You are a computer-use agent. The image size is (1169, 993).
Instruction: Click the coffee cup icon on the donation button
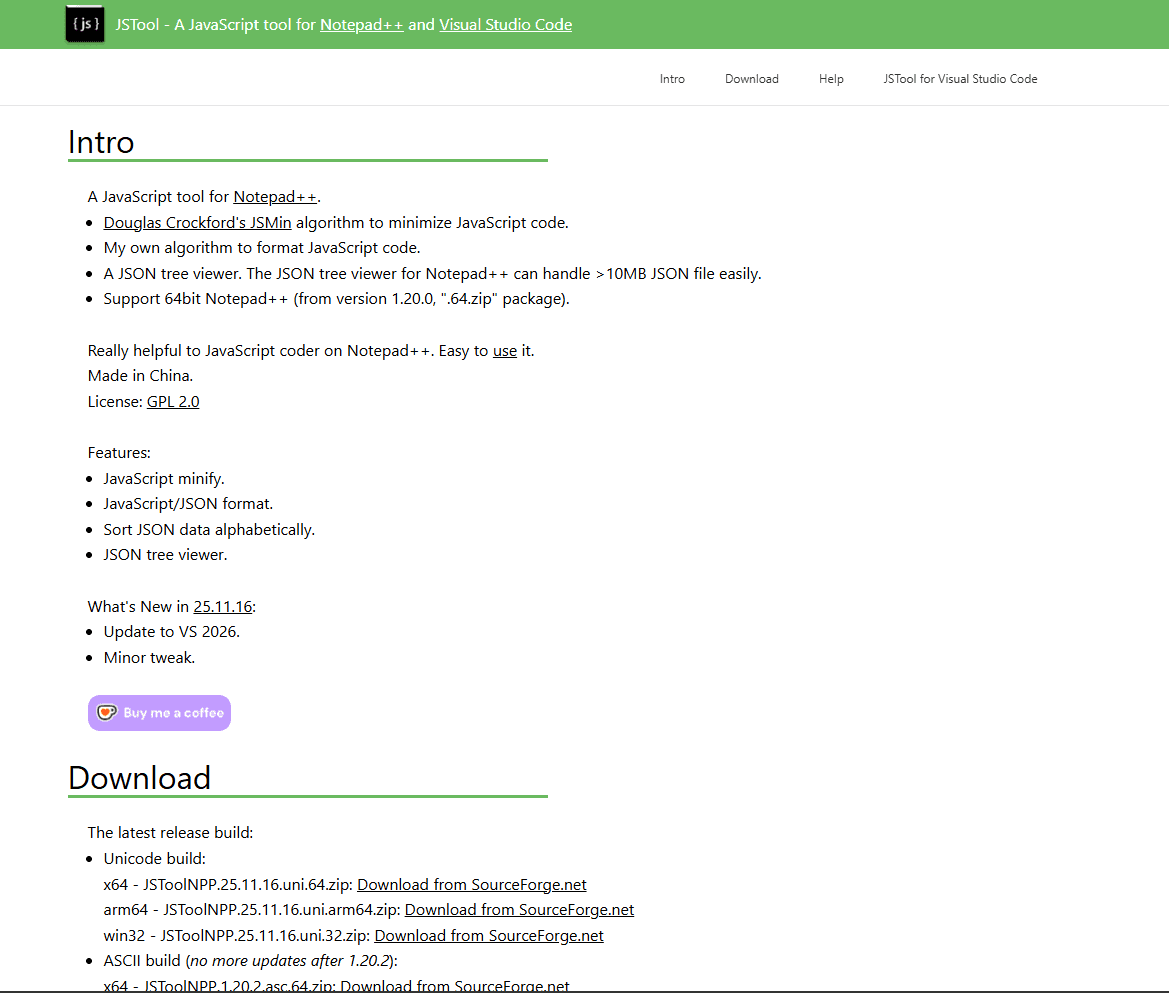click(x=106, y=712)
